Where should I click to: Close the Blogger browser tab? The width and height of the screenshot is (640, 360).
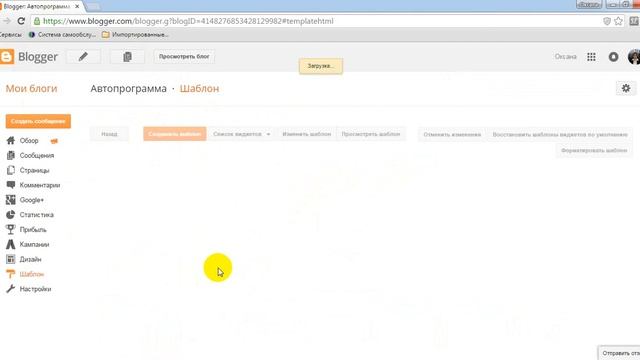coord(77,7)
